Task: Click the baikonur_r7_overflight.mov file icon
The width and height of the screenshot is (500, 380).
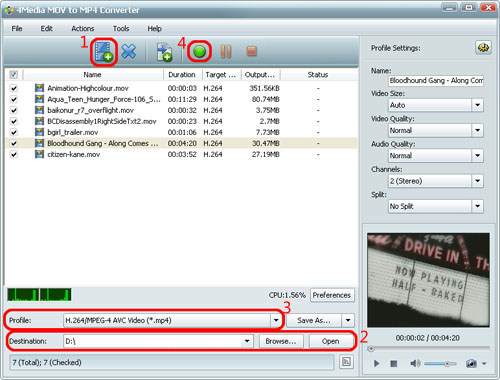Action: 39,110
